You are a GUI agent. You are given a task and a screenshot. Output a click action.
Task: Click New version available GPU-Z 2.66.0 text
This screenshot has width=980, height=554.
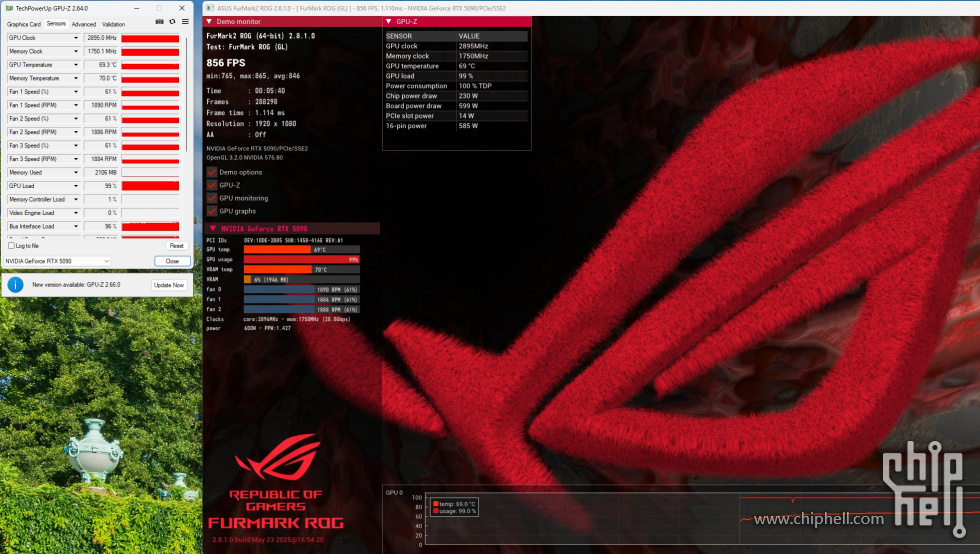76,285
